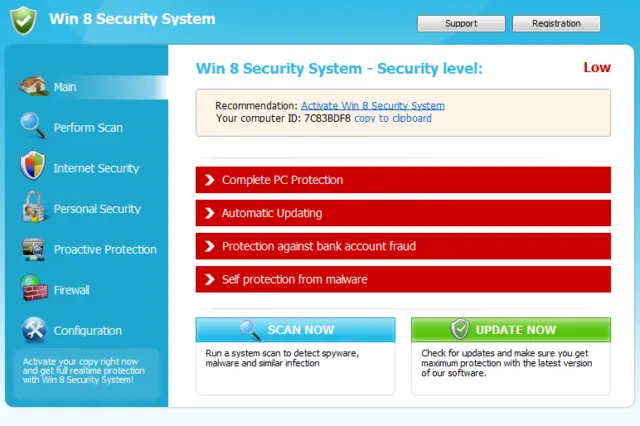Viewport: 640px width, 426px height.
Task: Click the brick wall Firewall icon
Action: [34, 288]
